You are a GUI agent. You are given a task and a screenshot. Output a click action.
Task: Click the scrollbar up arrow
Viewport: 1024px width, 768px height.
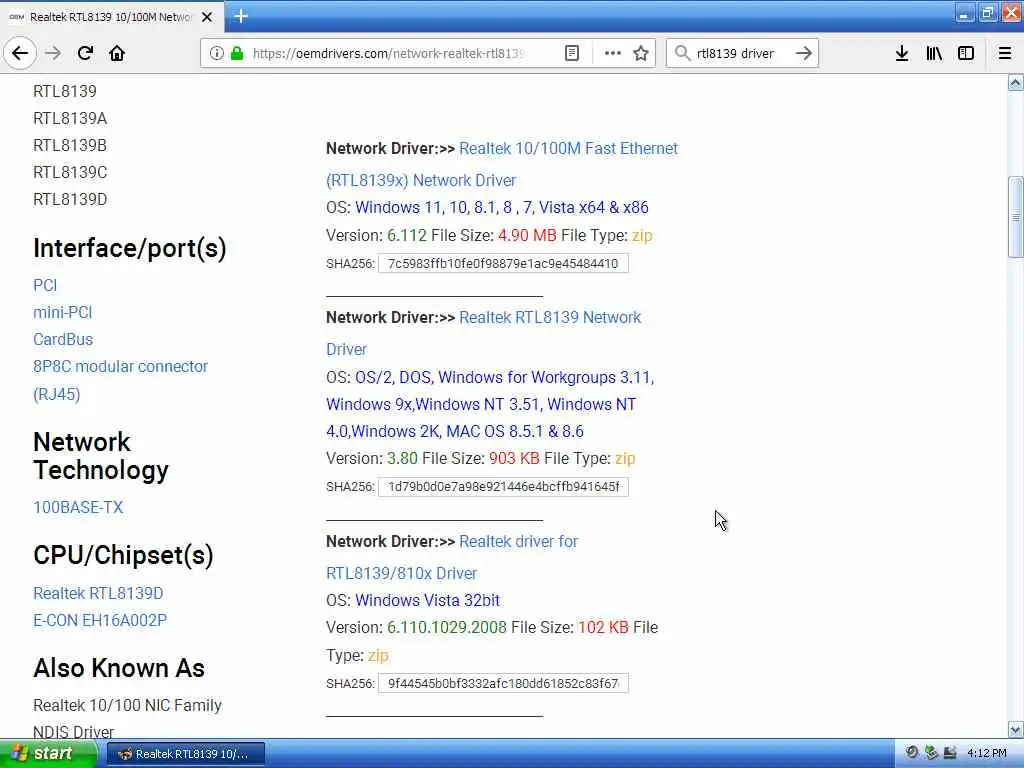(x=1015, y=82)
